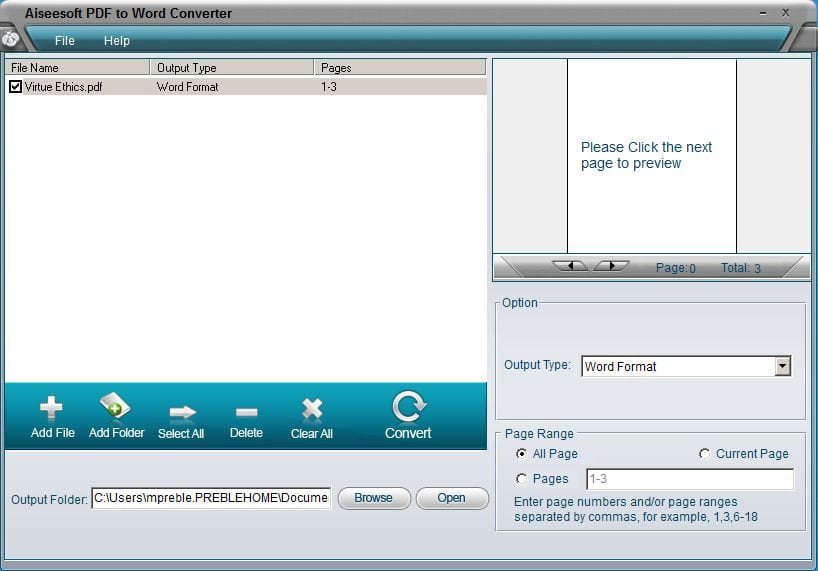Screen dimensions: 818x571
Task: Click the Add Folder icon
Action: [x=116, y=407]
